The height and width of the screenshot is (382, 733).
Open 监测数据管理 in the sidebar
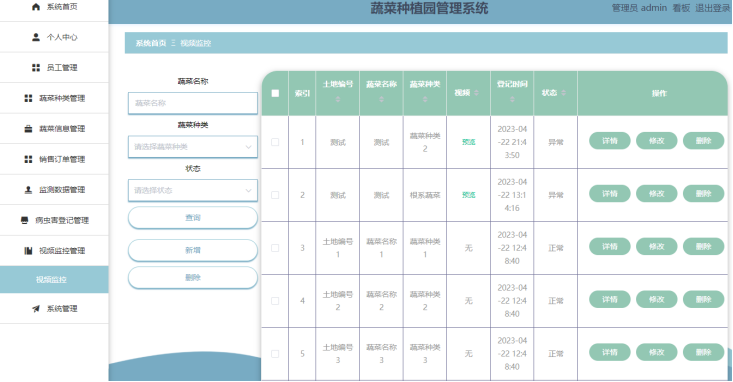54,190
